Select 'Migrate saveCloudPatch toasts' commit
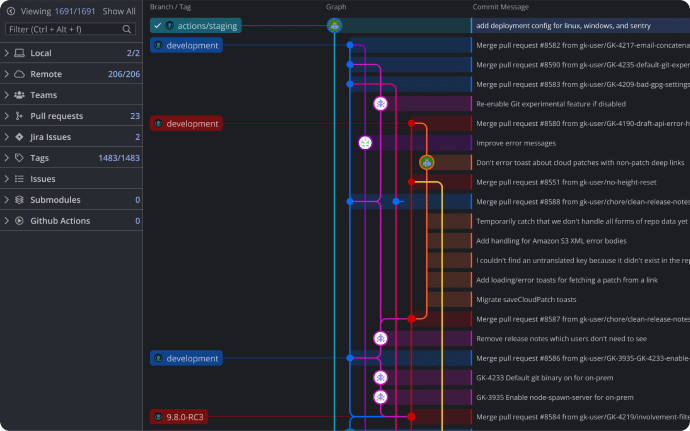The image size is (690, 431). [526, 300]
